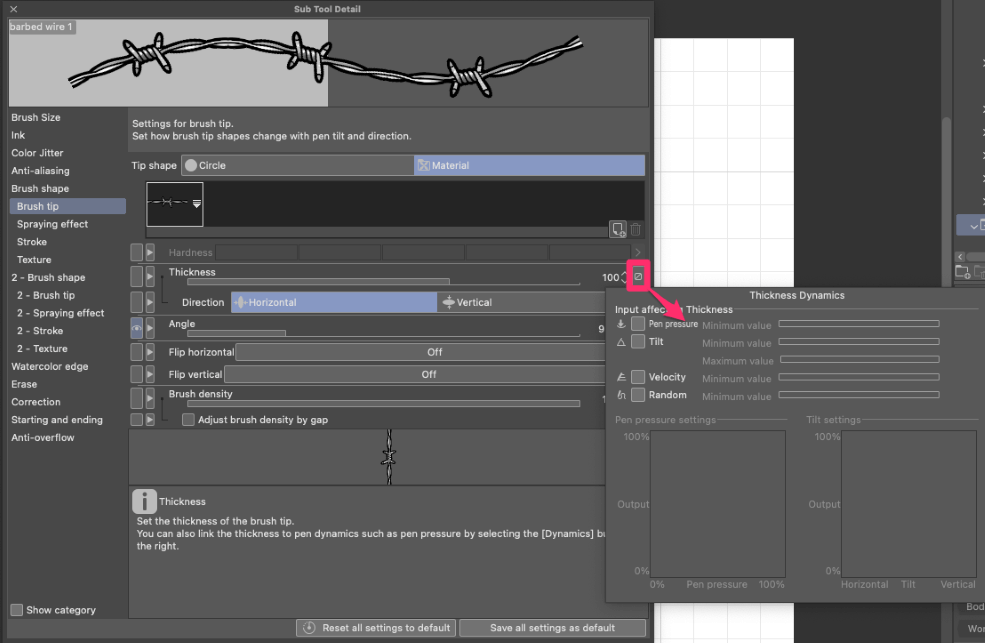The image size is (985, 643).
Task: Open Thickness dynamics settings icon
Action: tap(638, 276)
